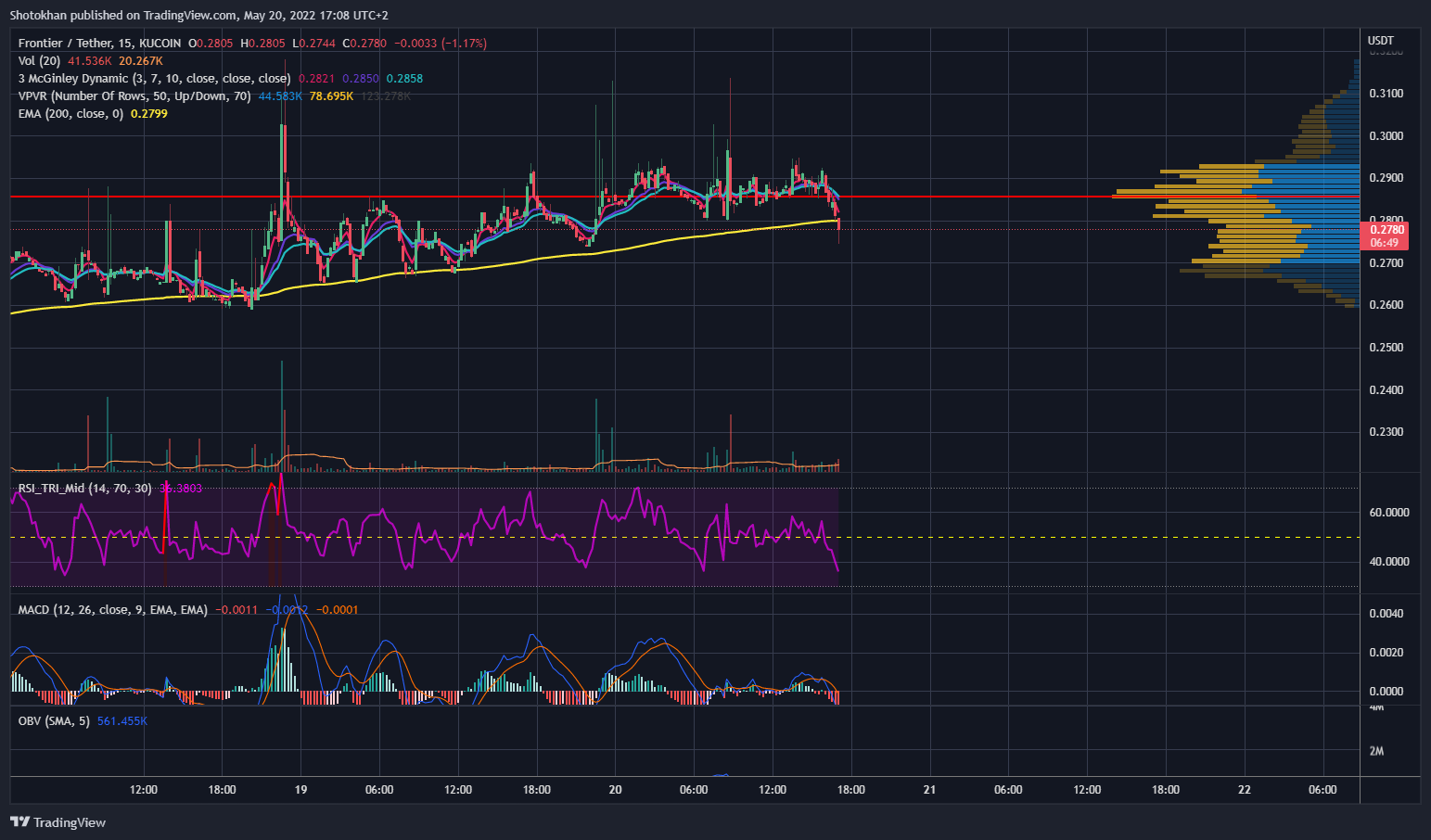The width and height of the screenshot is (1431, 840).
Task: Click the VPVR up value 44.583K
Action: tap(280, 96)
